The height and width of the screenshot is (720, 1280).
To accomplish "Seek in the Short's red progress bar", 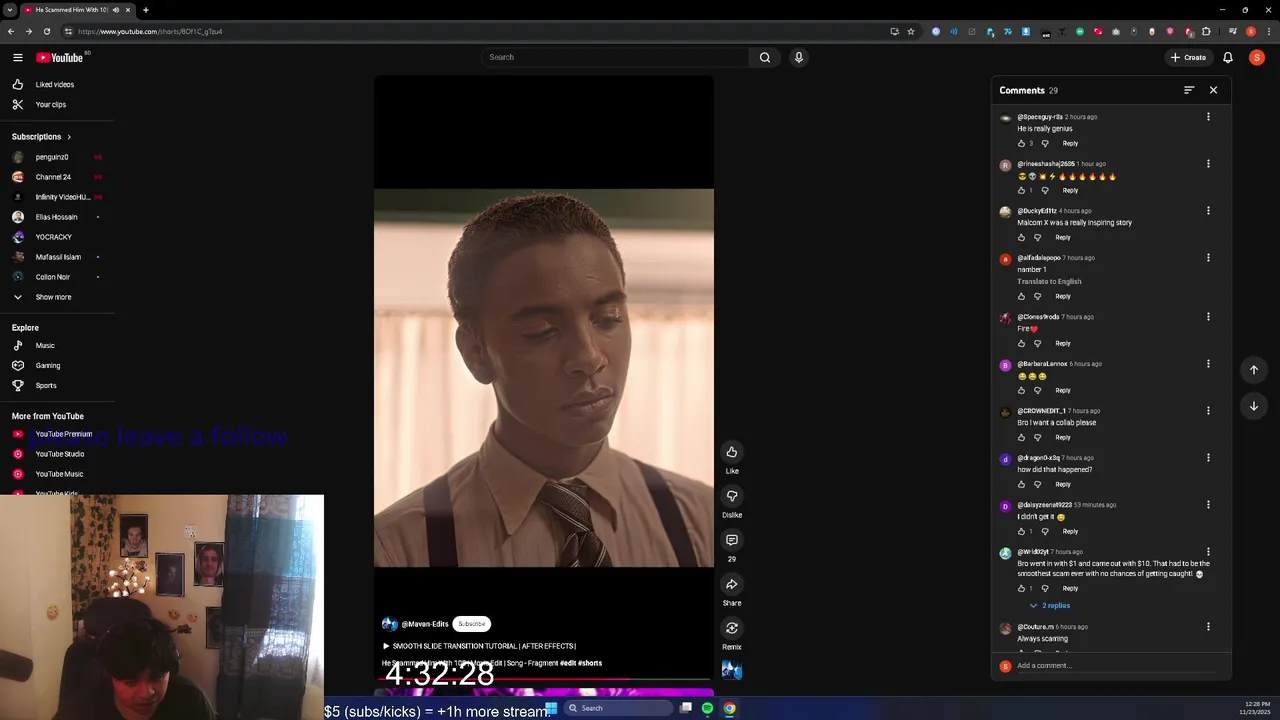I will point(544,680).
